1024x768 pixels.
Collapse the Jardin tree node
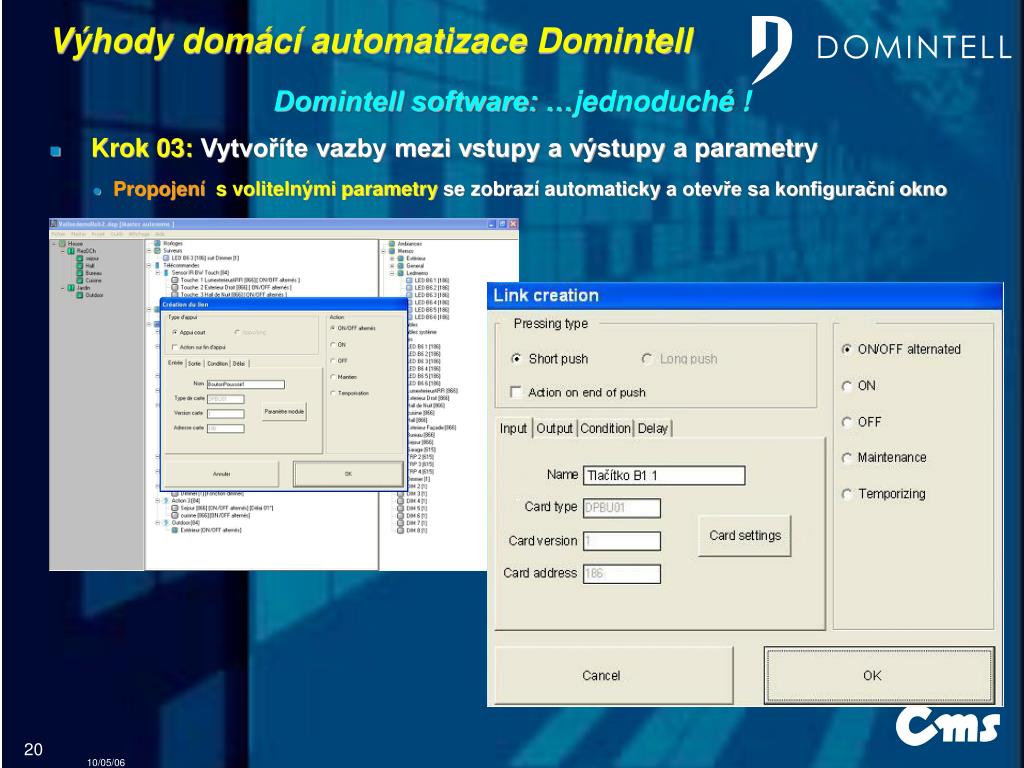coord(63,287)
